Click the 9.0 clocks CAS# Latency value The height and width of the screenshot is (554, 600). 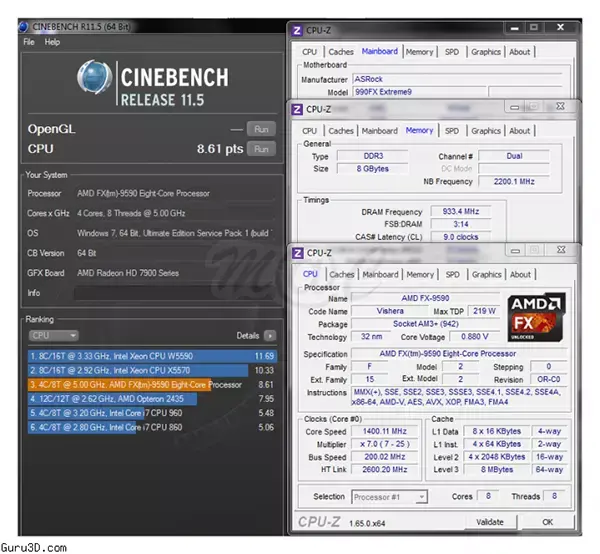[461, 237]
